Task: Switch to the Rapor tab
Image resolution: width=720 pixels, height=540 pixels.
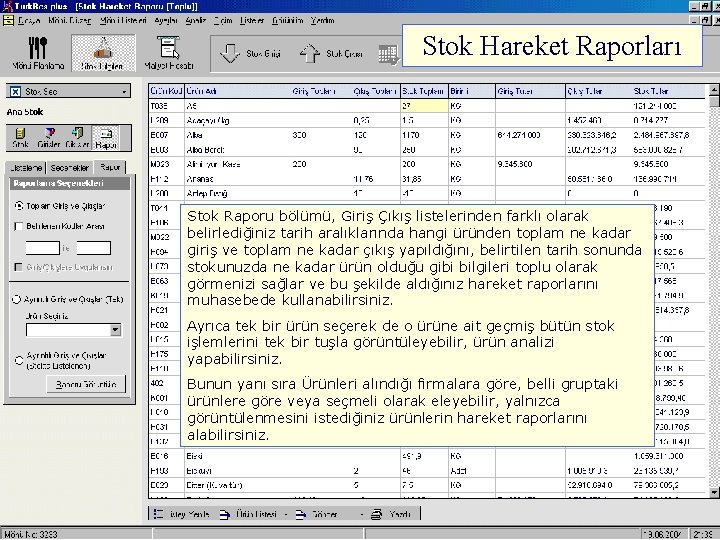Action: coord(110,167)
